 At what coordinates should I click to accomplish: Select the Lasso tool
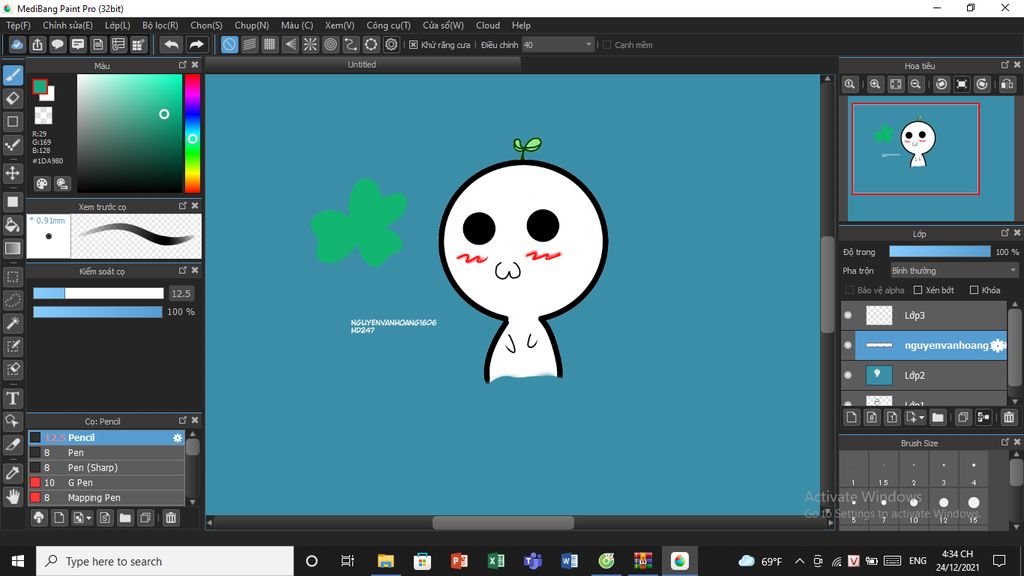[13, 300]
